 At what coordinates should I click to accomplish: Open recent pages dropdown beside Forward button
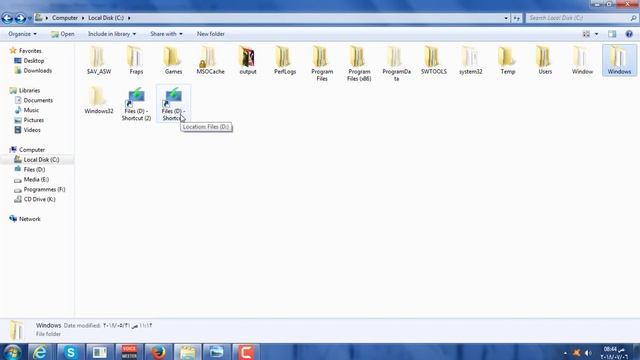pos(29,18)
